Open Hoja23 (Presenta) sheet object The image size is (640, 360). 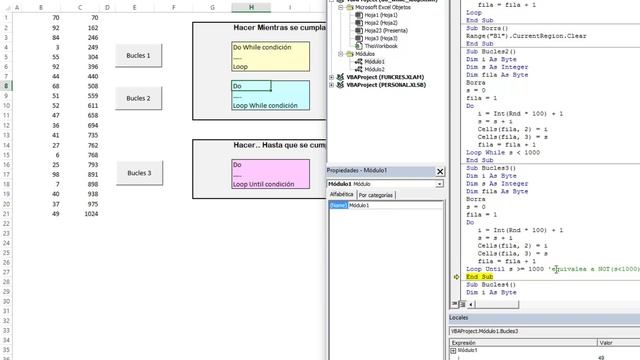(386, 31)
